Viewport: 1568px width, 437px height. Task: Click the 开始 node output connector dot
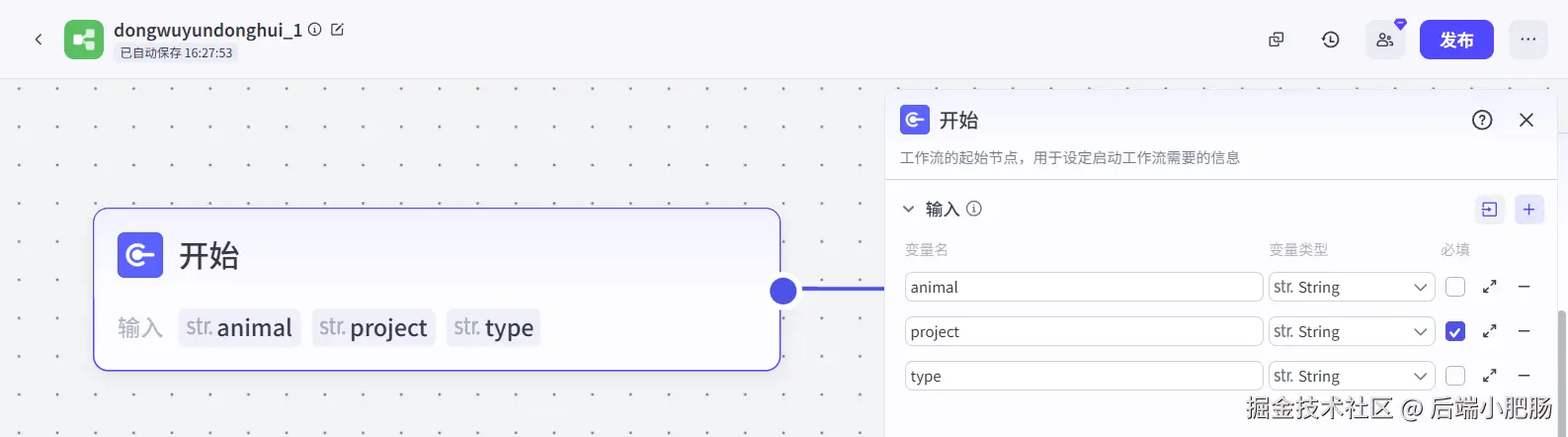point(784,290)
